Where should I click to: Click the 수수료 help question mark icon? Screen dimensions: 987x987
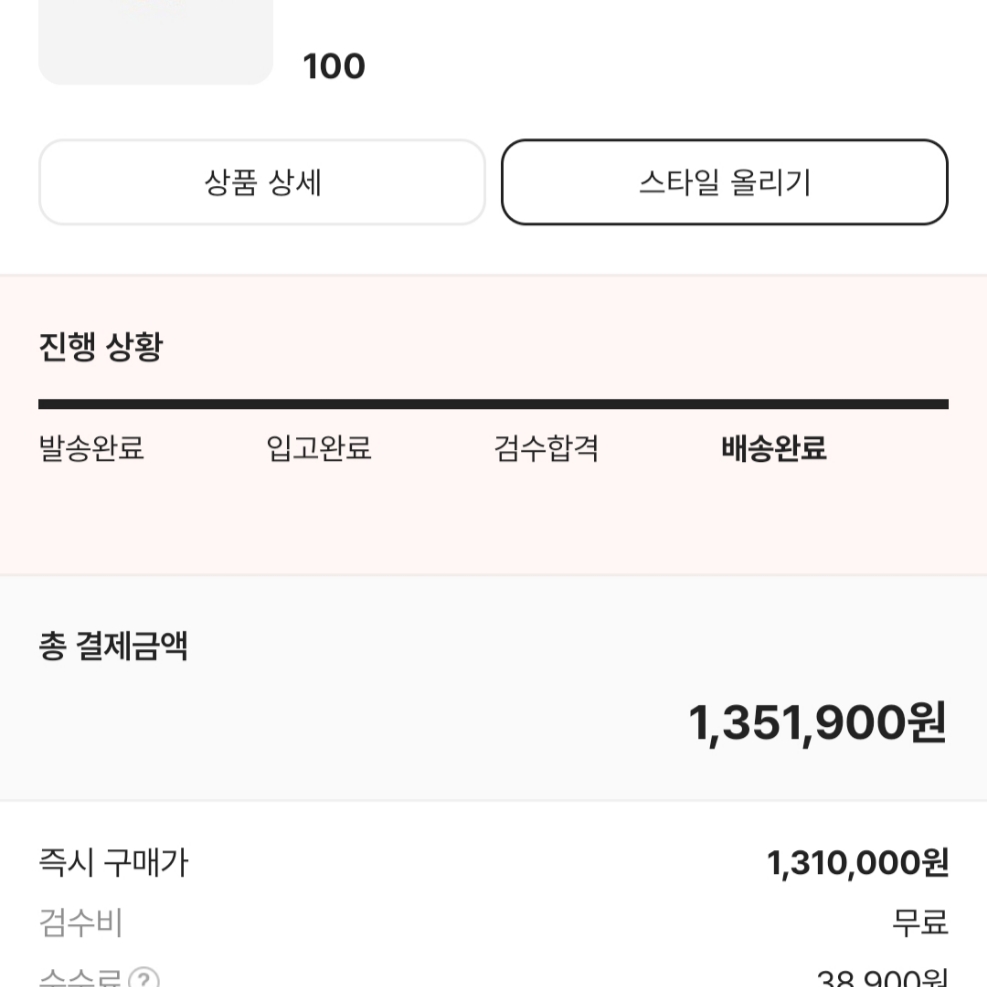pos(144,978)
